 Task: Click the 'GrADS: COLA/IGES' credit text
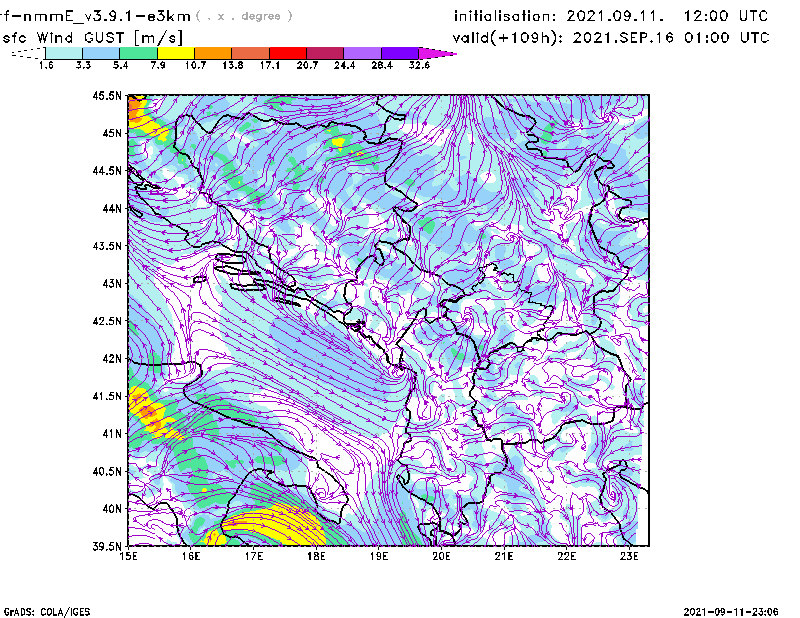(x=47, y=612)
